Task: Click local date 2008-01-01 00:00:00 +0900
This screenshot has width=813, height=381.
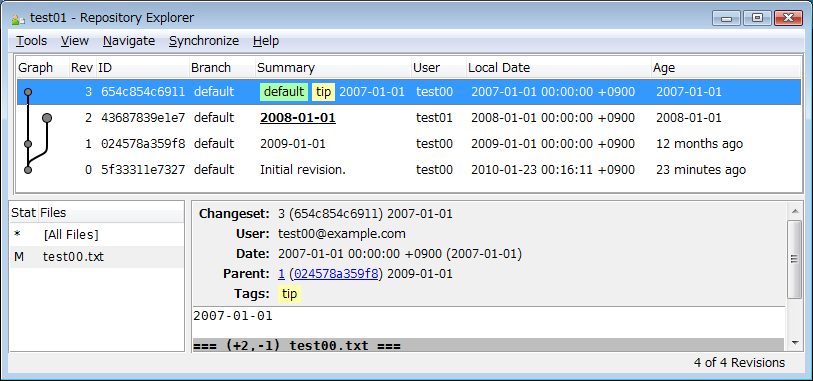Action: tap(553, 118)
